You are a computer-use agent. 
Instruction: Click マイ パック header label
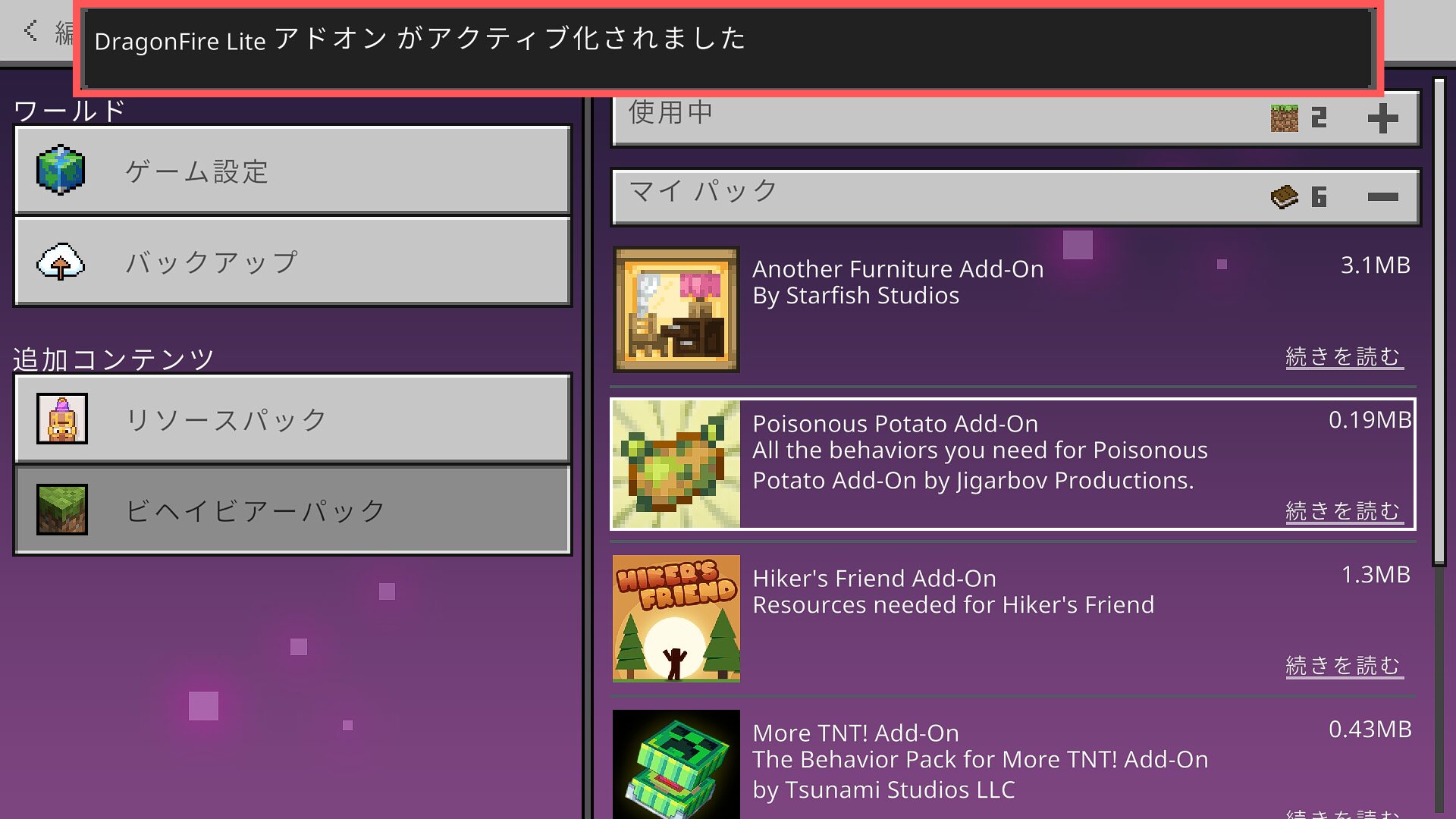tap(703, 190)
